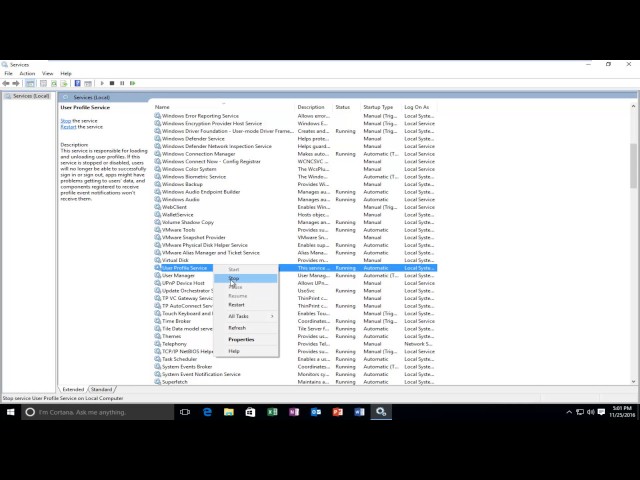Click the volume icon in the system tray
Viewport: 640px width, 480px height.
coord(591,412)
